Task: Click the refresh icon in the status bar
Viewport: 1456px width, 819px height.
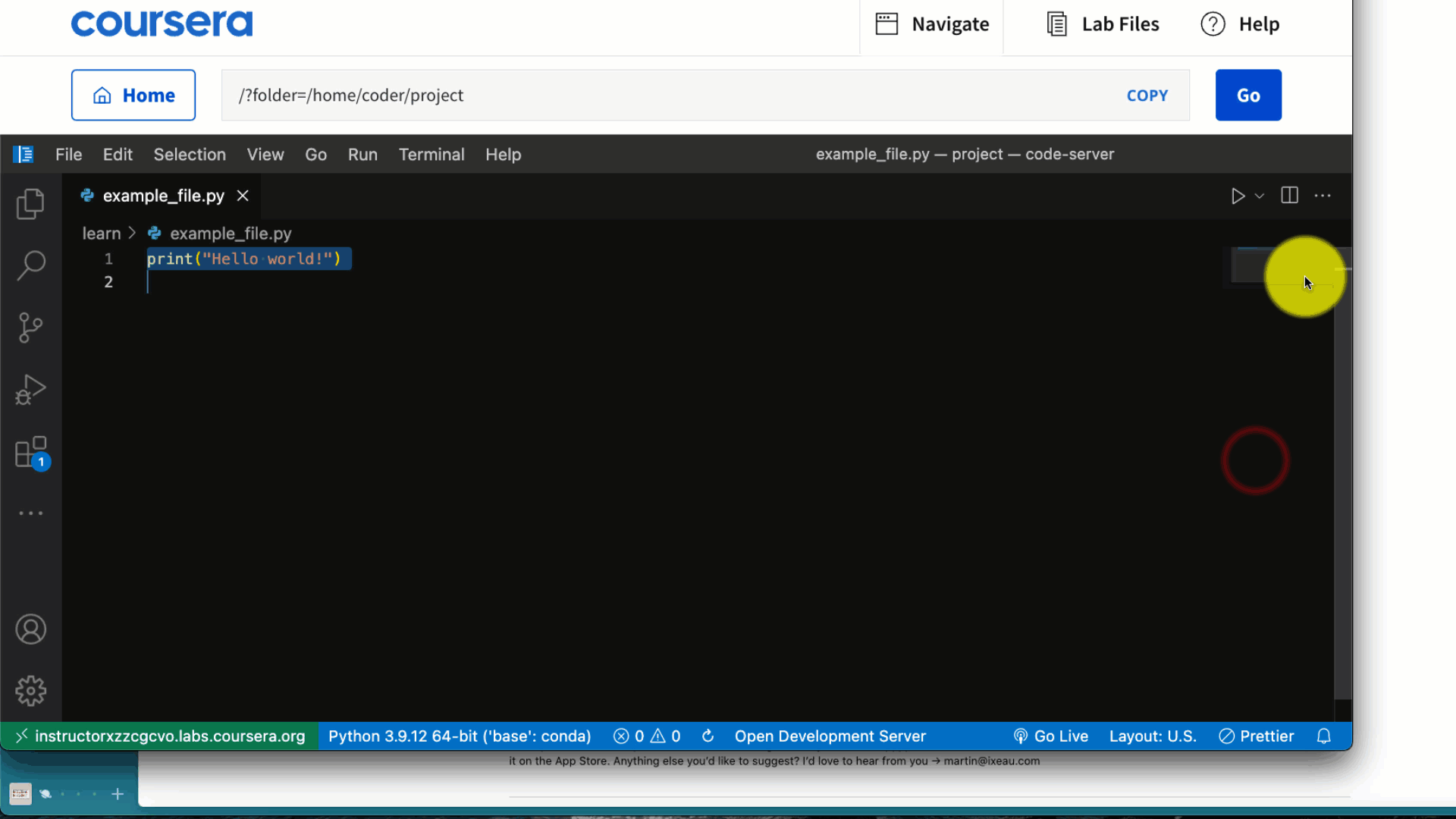Action: [x=708, y=736]
